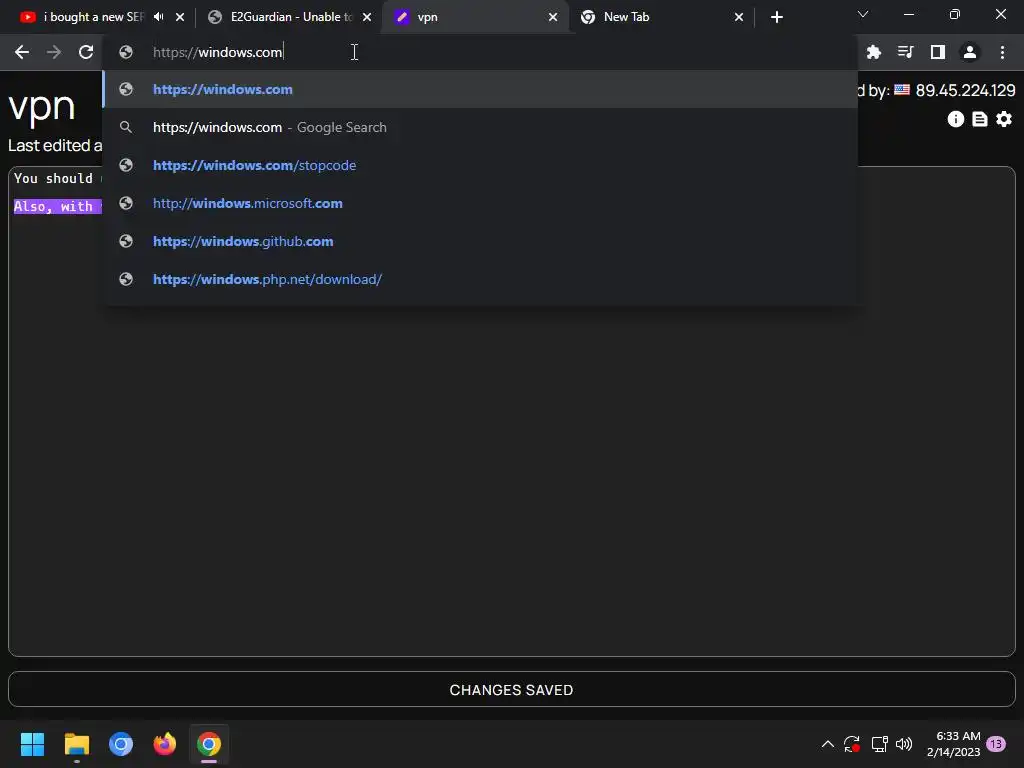Select the windows.com/stopcode suggestion

point(480,165)
